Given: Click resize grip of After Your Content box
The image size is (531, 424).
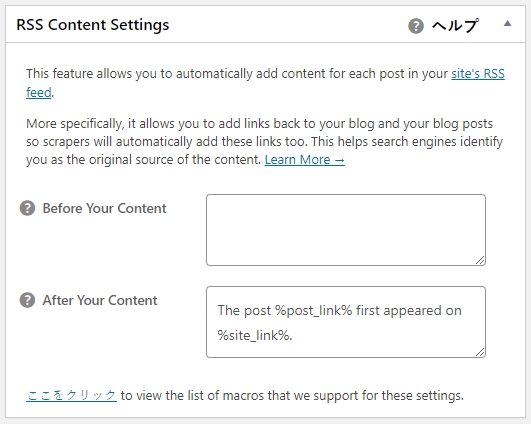Looking at the screenshot, I should point(480,352).
